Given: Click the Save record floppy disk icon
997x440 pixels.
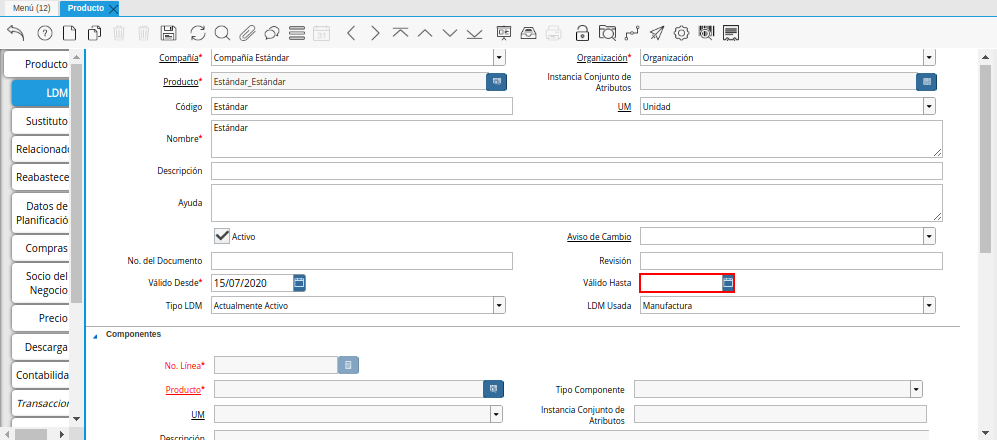Looking at the screenshot, I should [x=169, y=33].
